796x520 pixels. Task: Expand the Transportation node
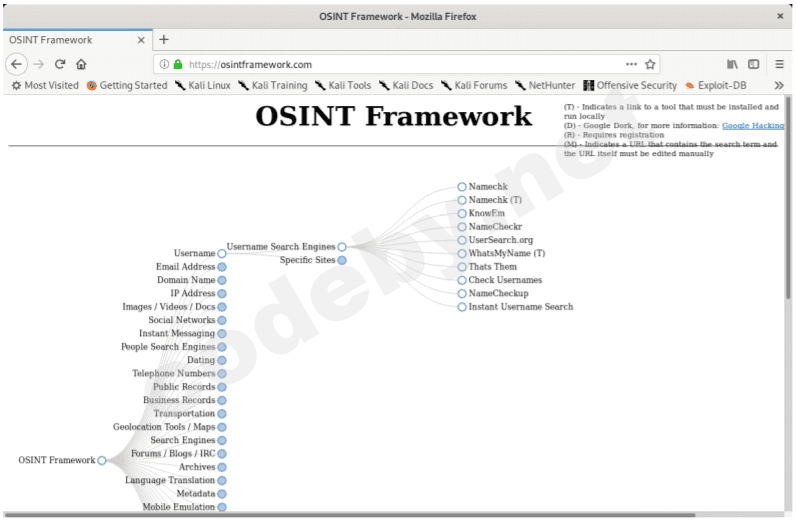pos(222,414)
